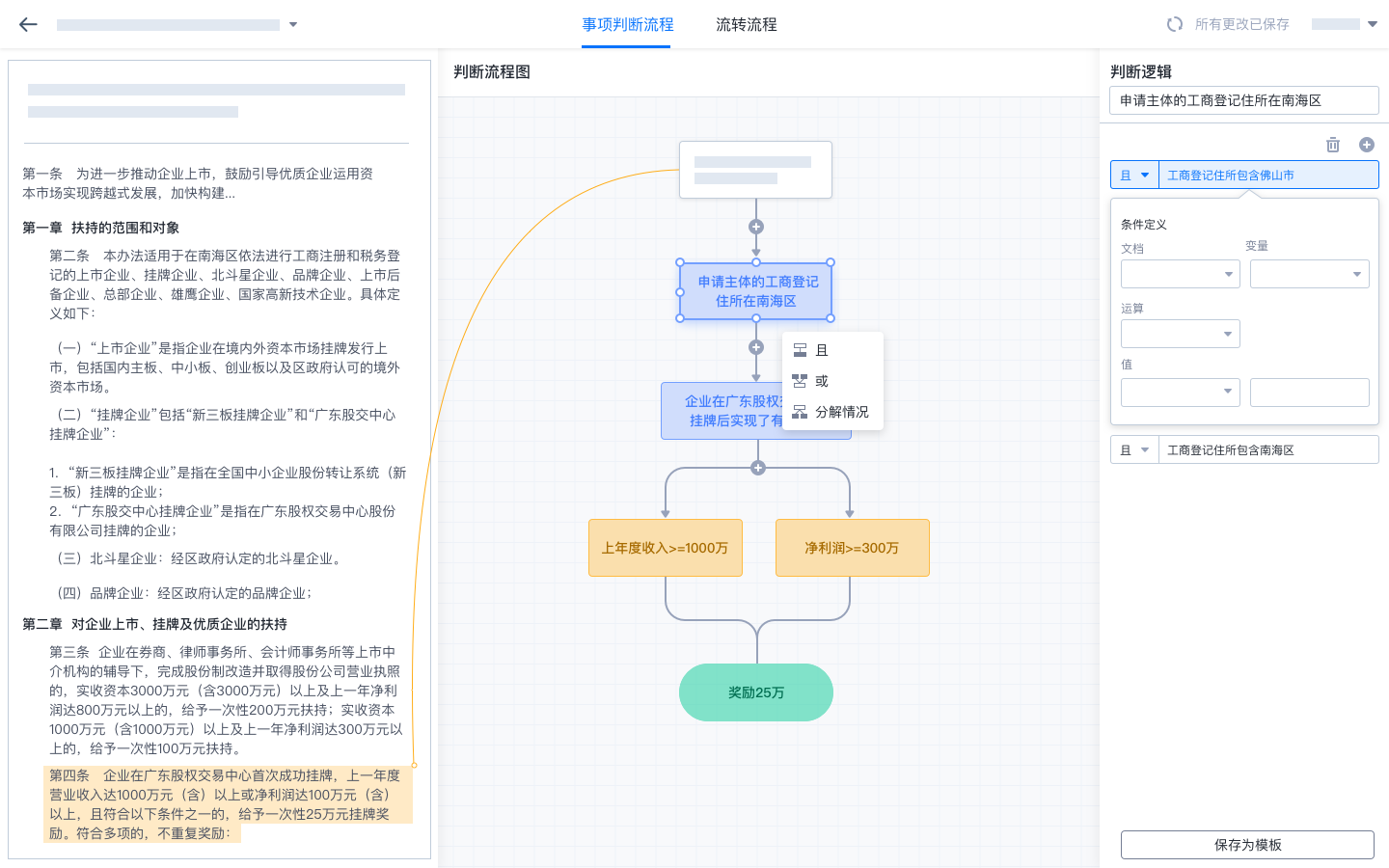Switch to the 流转流程 tab
The width and height of the screenshot is (1389, 868).
tap(745, 26)
